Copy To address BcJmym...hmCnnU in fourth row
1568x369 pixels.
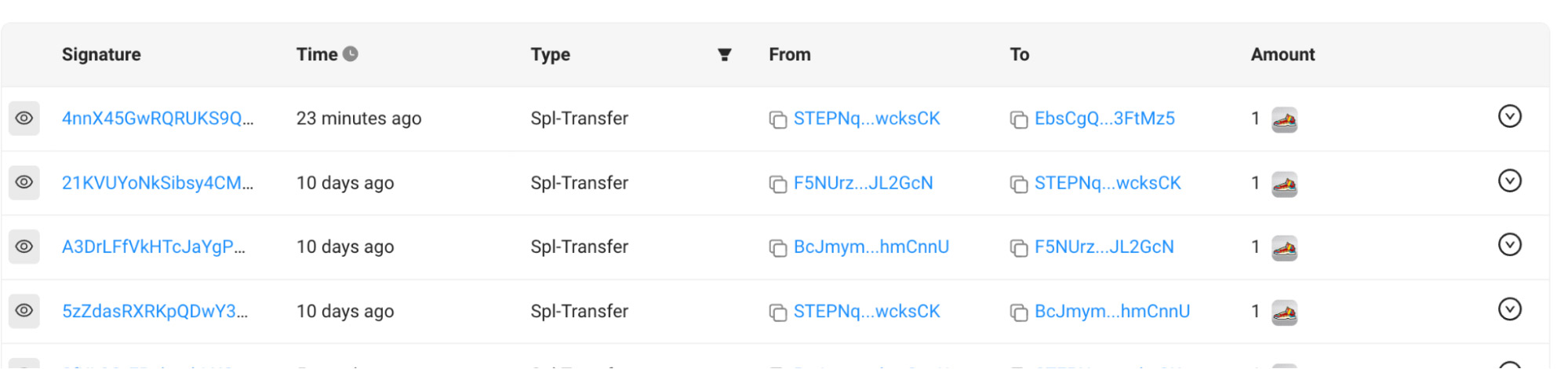coord(1019,312)
